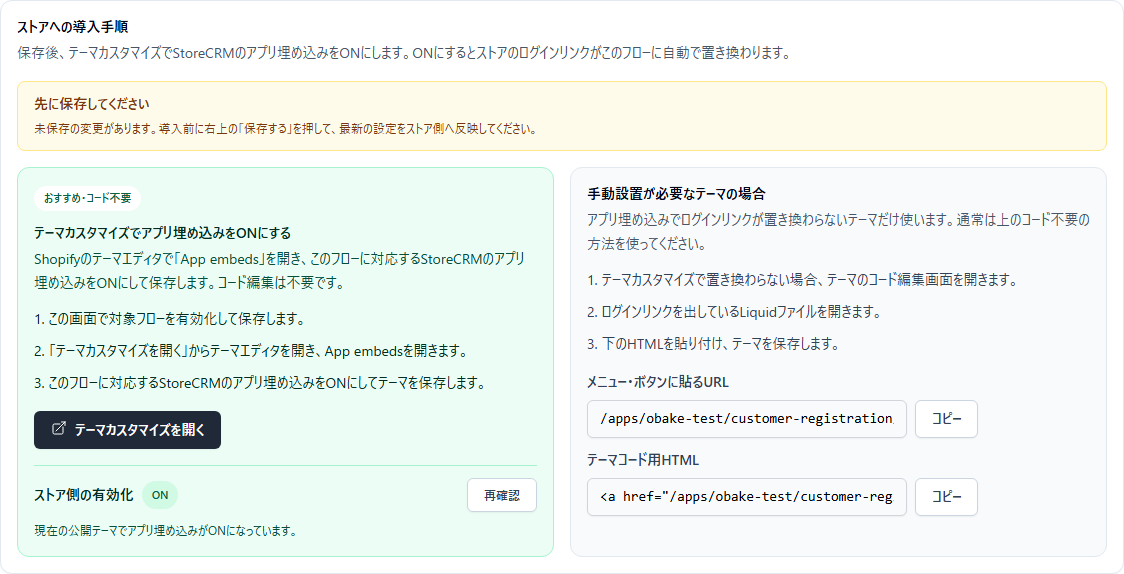Image resolution: width=1124 pixels, height=574 pixels.
Task: Click the 未保存の変更があります warning message
Action: click(285, 130)
